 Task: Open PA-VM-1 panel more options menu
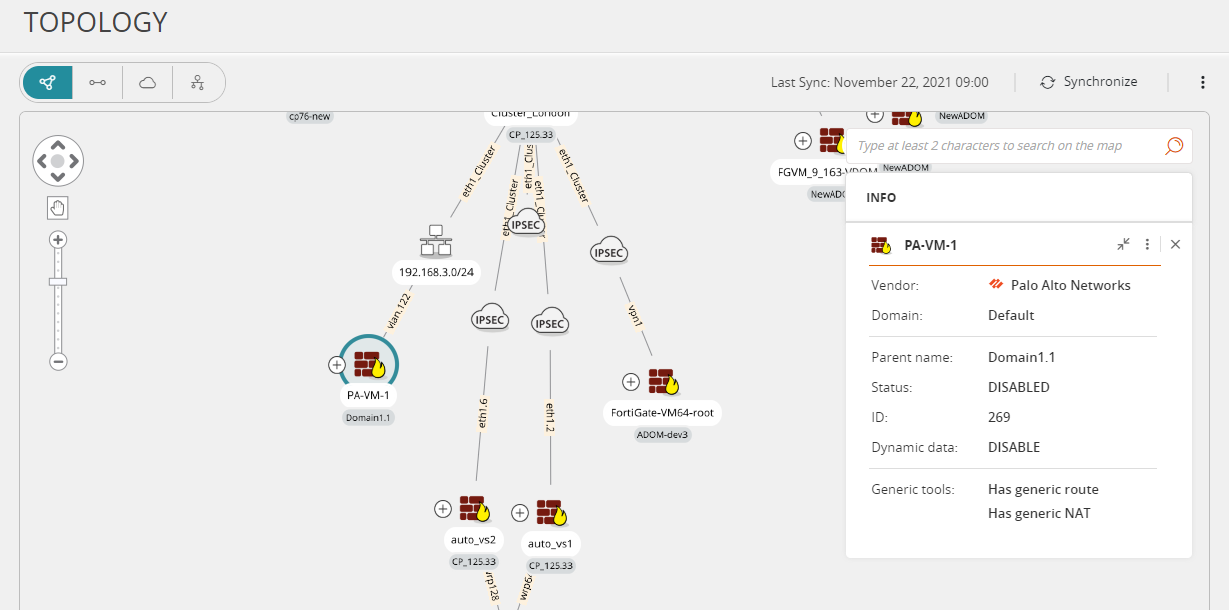coord(1147,244)
